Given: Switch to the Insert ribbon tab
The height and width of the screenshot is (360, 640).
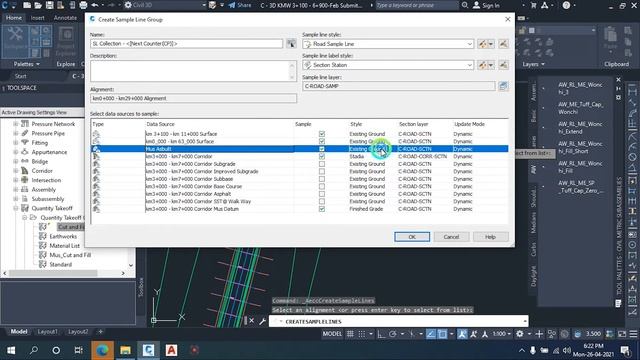Looking at the screenshot, I should point(37,18).
